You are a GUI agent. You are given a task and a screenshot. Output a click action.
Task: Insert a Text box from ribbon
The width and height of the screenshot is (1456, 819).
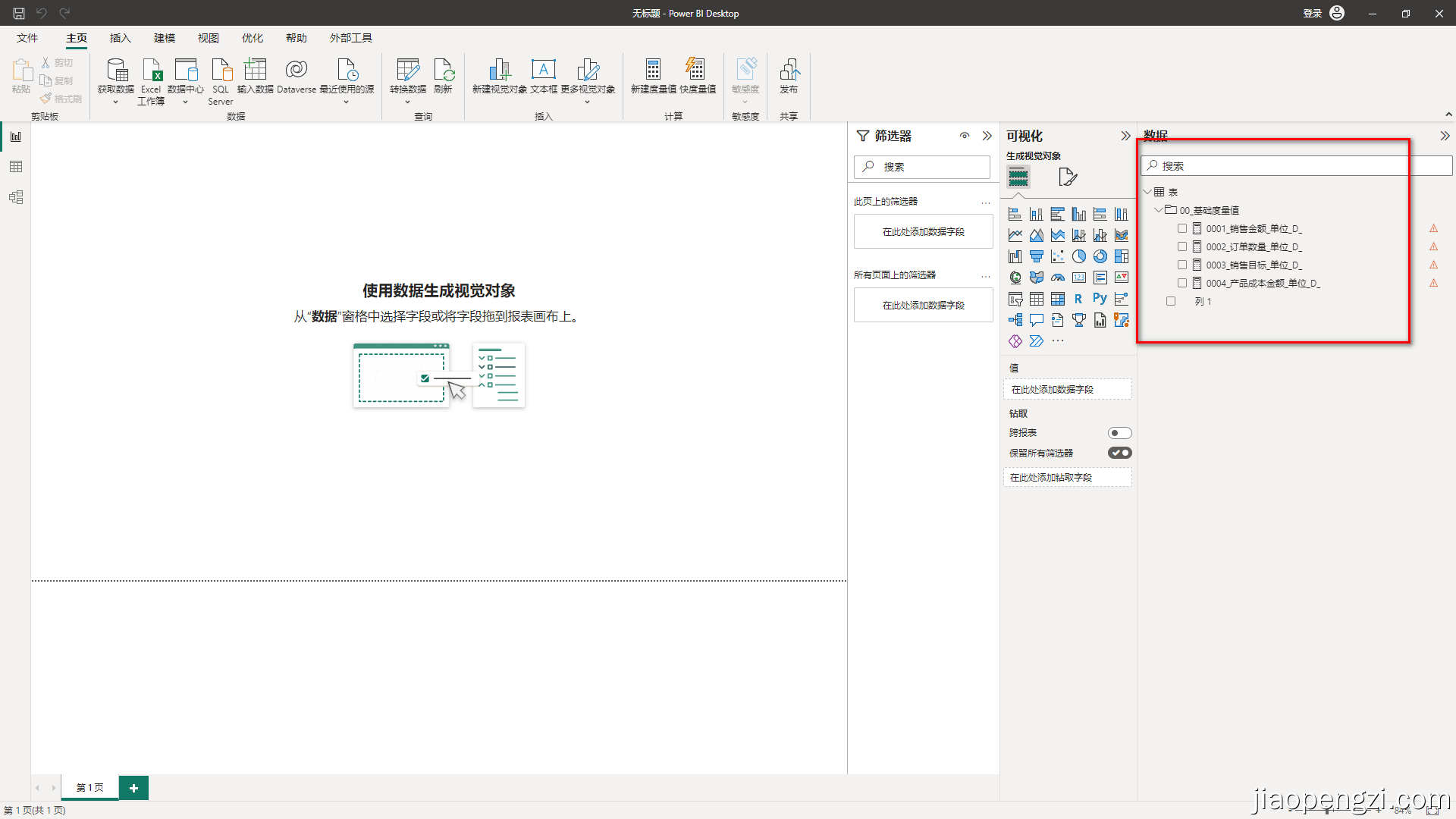click(x=543, y=71)
